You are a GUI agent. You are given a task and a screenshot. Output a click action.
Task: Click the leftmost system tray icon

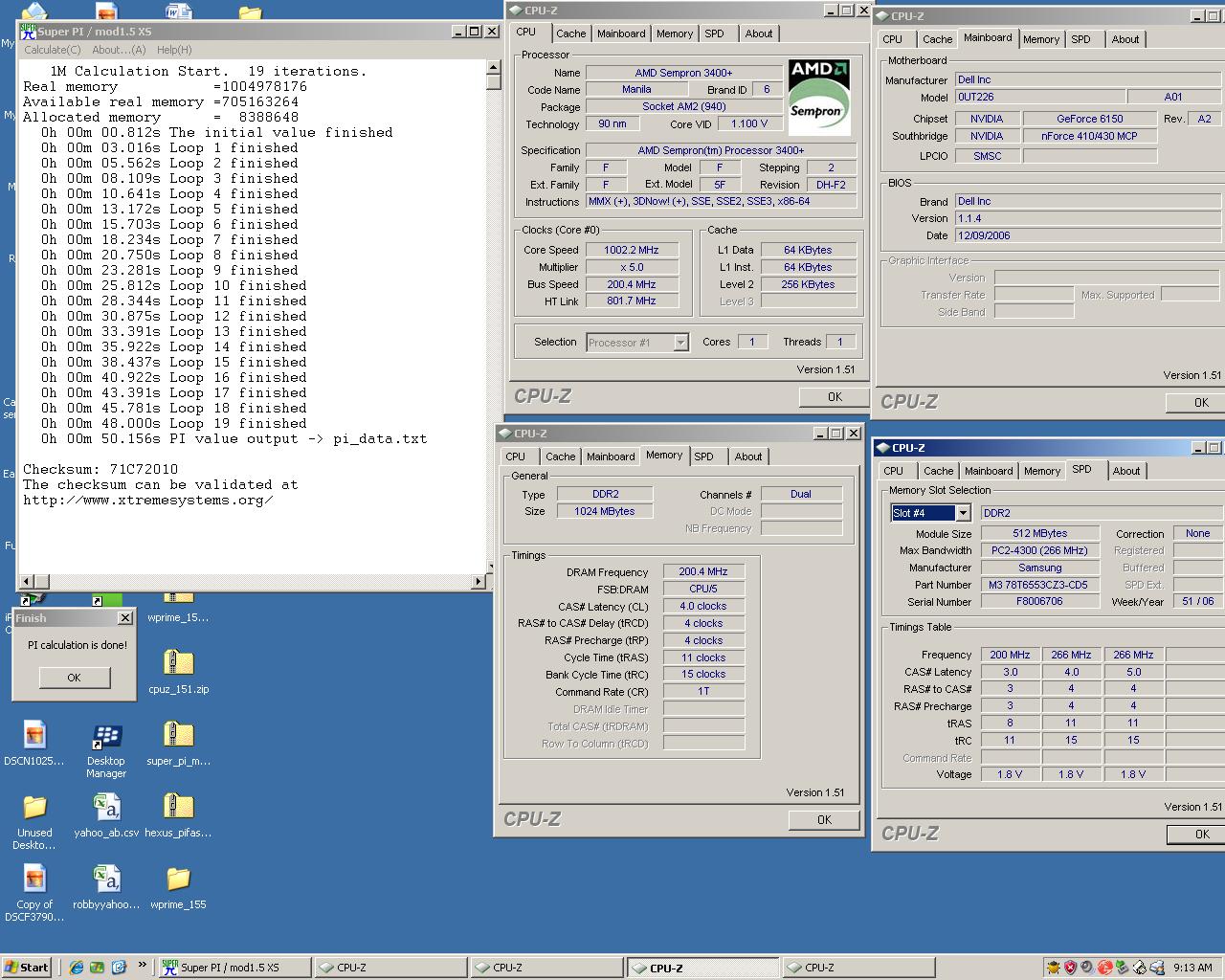click(x=1053, y=968)
